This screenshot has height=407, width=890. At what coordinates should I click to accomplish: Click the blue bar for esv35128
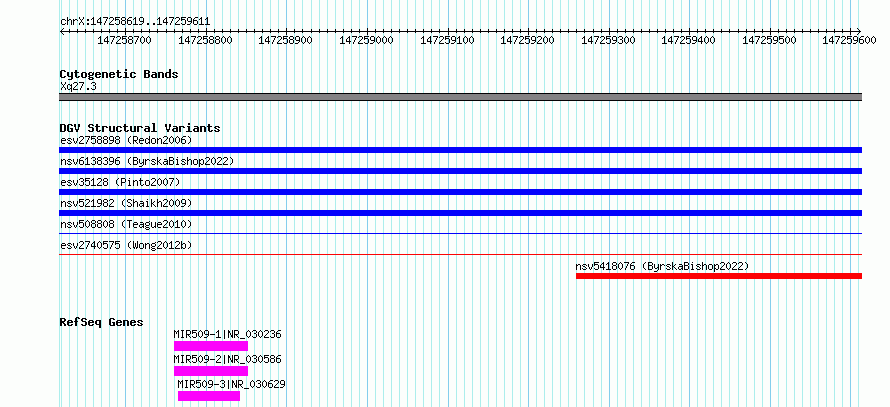point(461,192)
